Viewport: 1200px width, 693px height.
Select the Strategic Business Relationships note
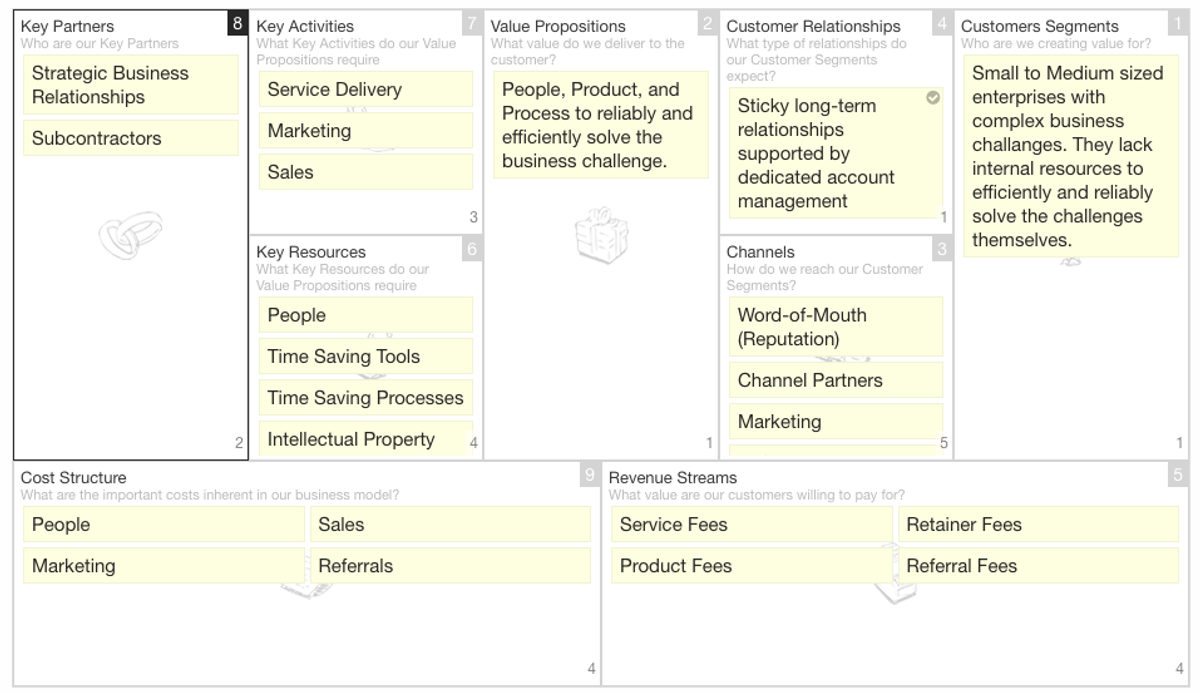pyautogui.click(x=131, y=85)
